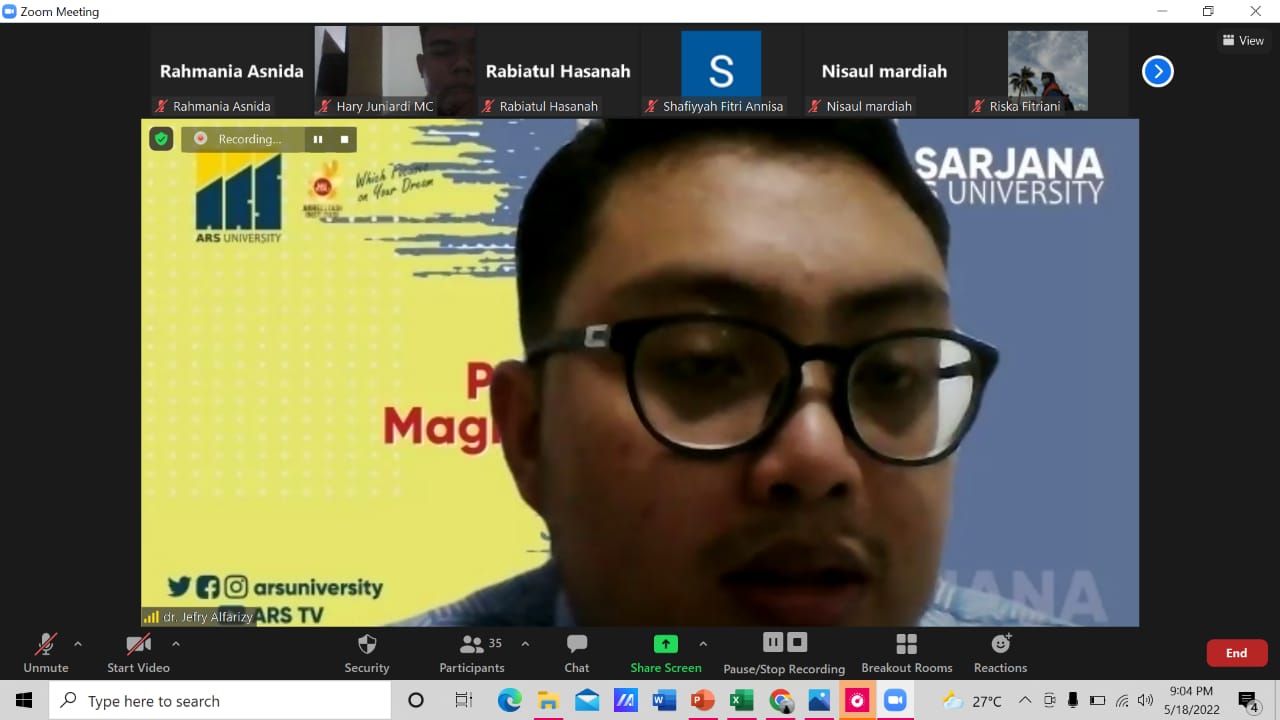Click the red End meeting button
Viewport: 1280px width, 720px height.
click(1237, 653)
